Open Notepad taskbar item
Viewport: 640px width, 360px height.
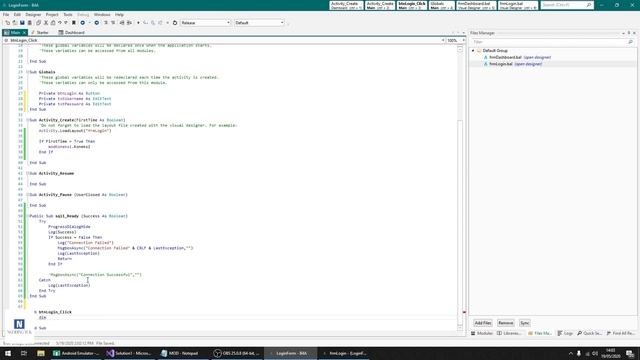pos(182,353)
